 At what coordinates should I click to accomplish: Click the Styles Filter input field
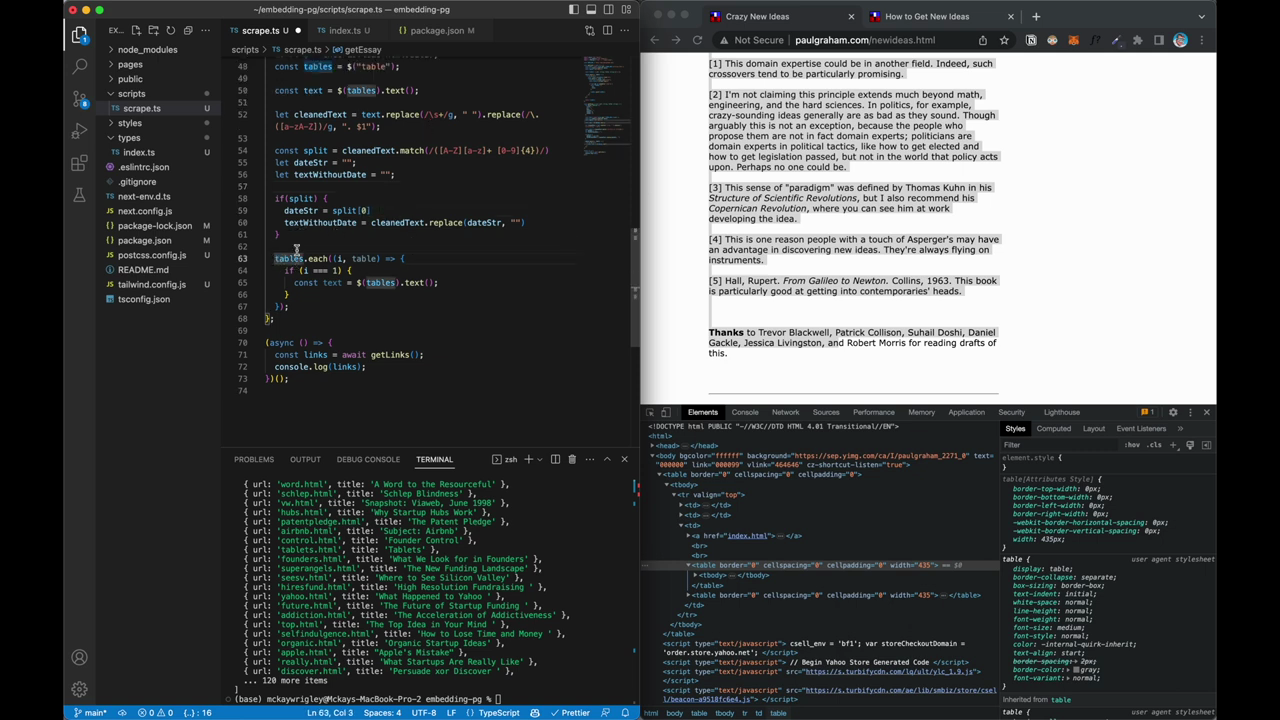coord(1060,445)
